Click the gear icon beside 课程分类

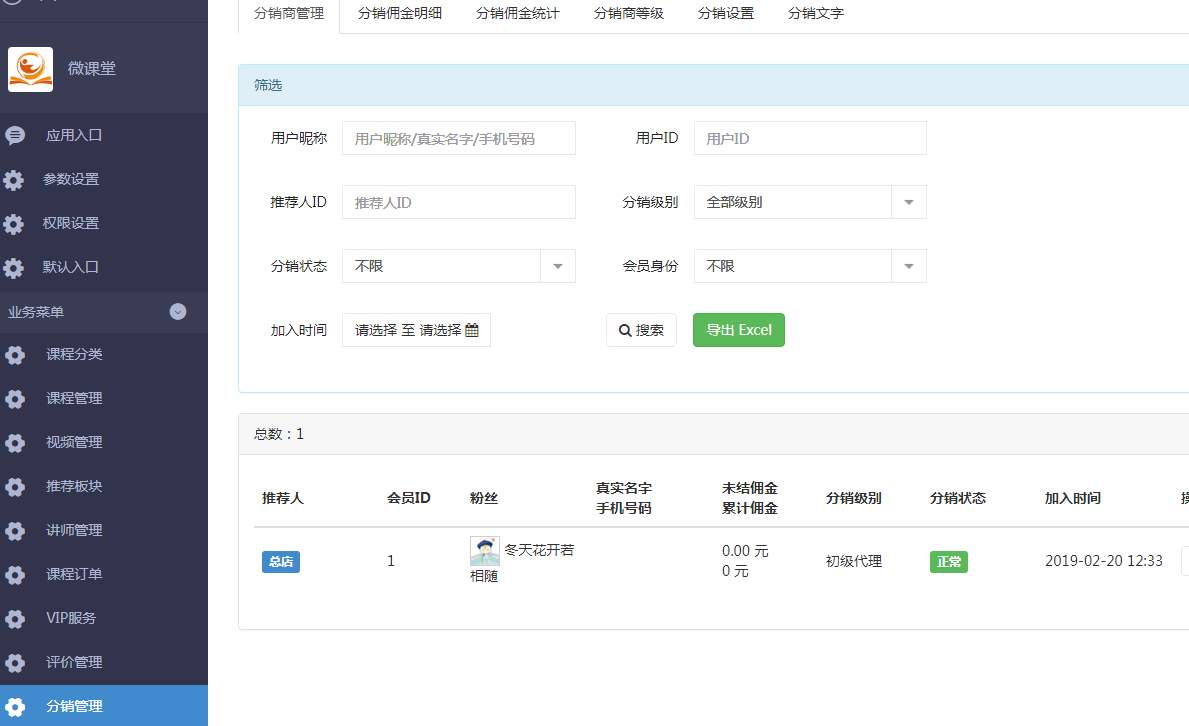click(x=14, y=355)
